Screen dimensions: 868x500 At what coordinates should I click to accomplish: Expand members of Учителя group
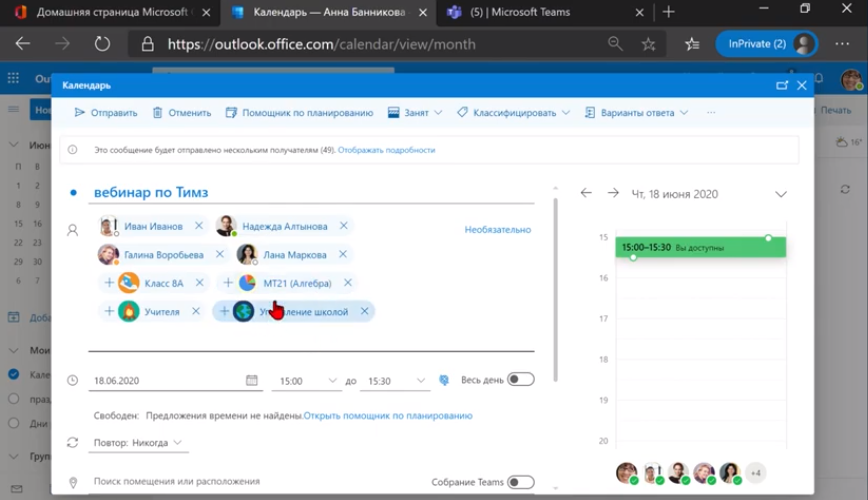tap(109, 311)
